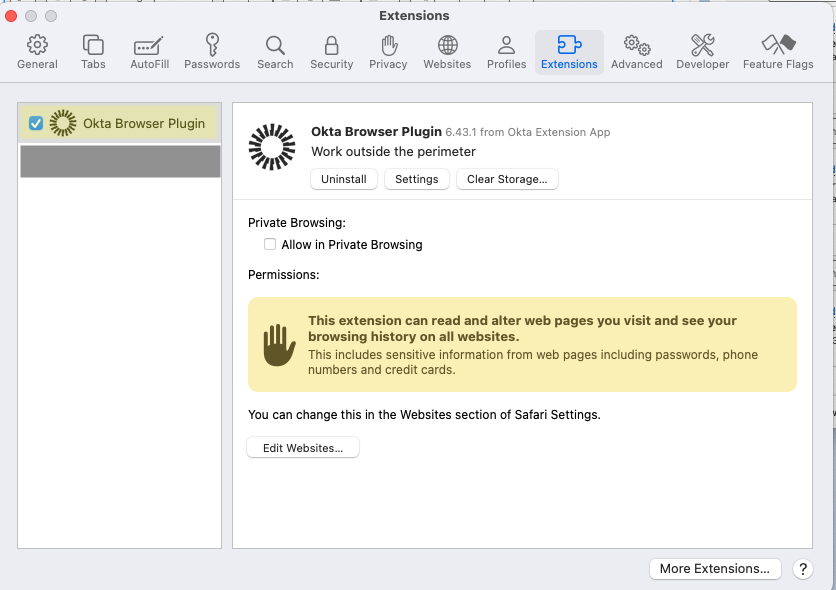Viewport: 836px width, 590px height.
Task: Click the Okta Browser Plugin title text
Action: (x=376, y=132)
